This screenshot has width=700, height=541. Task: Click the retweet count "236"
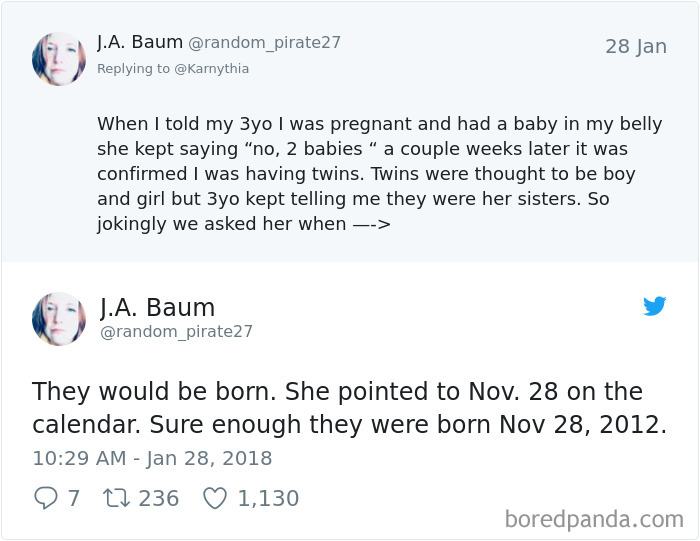(158, 498)
